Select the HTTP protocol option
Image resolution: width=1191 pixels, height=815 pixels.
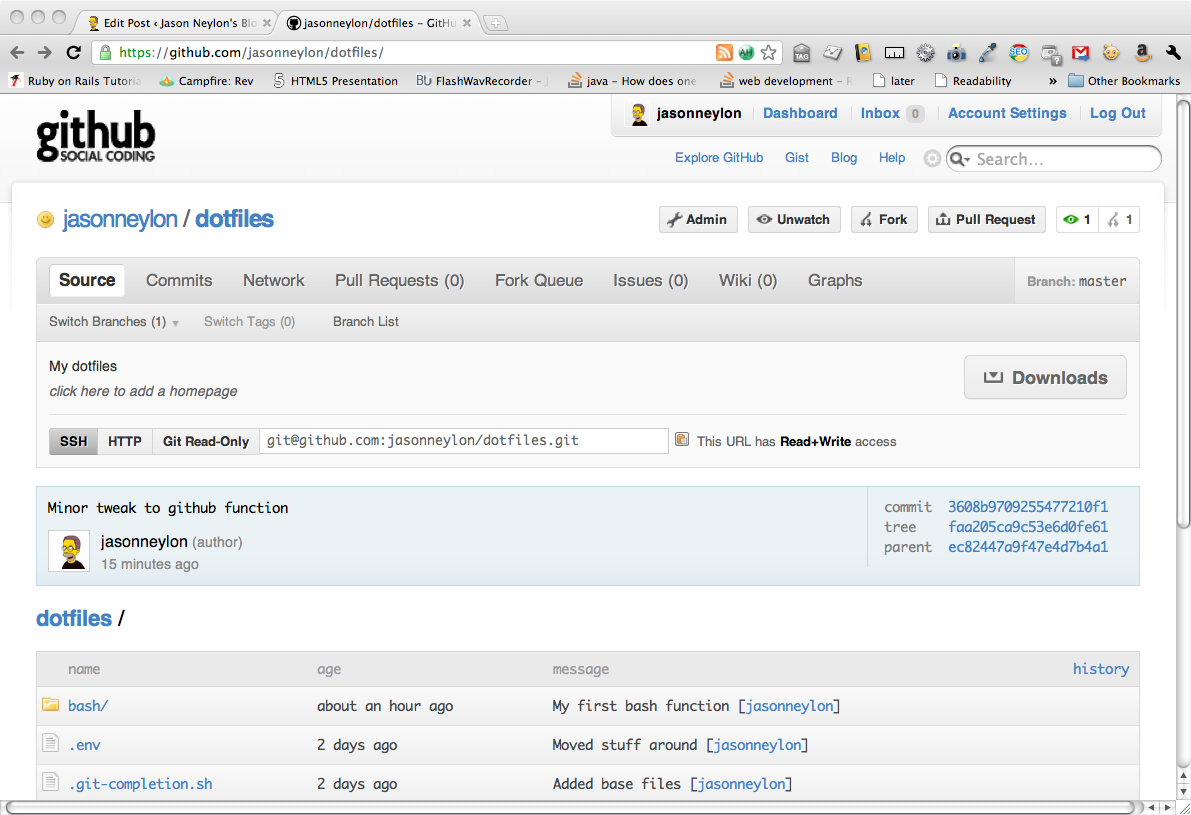tap(124, 440)
